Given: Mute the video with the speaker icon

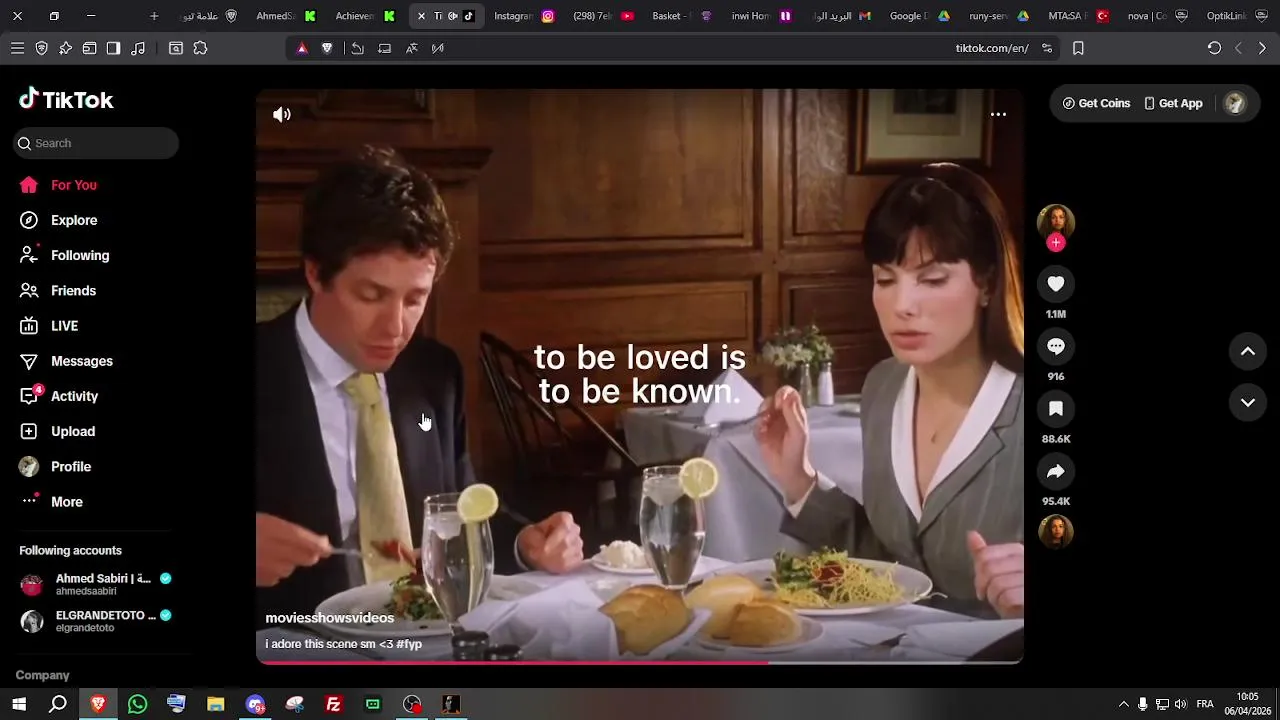Looking at the screenshot, I should tap(282, 115).
